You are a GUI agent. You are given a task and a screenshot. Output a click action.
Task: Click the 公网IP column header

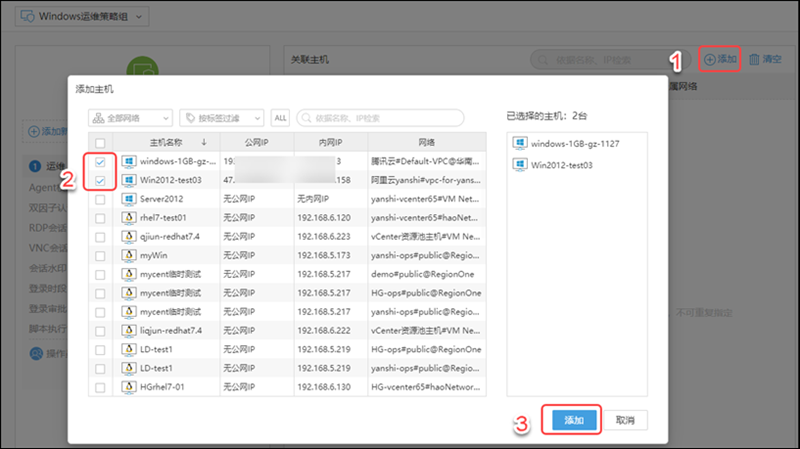257,142
